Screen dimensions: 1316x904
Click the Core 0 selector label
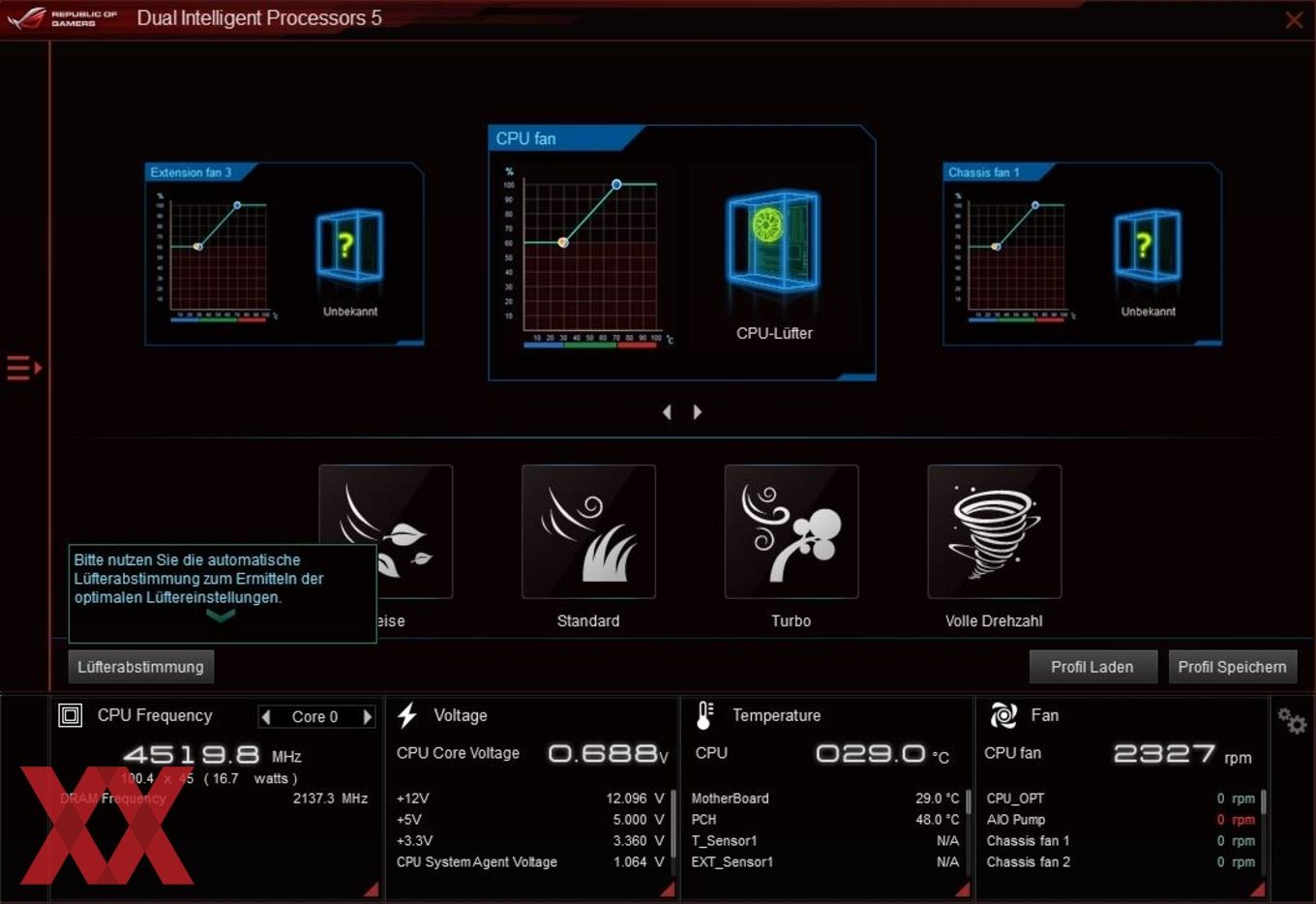[x=315, y=717]
